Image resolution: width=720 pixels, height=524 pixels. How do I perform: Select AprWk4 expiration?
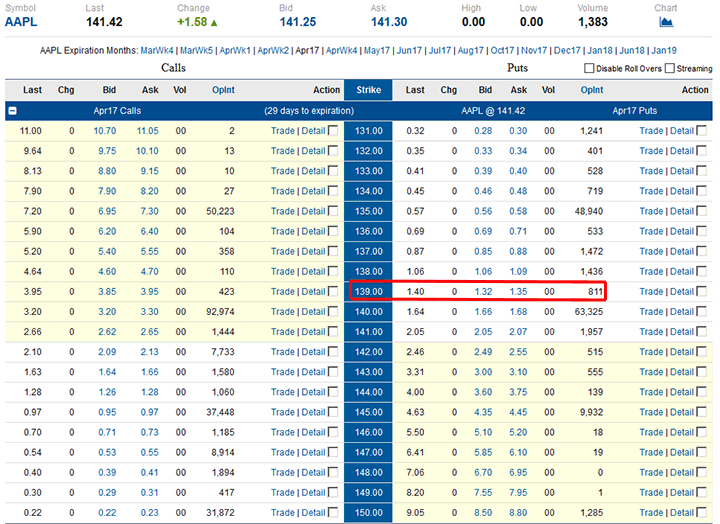(341, 51)
